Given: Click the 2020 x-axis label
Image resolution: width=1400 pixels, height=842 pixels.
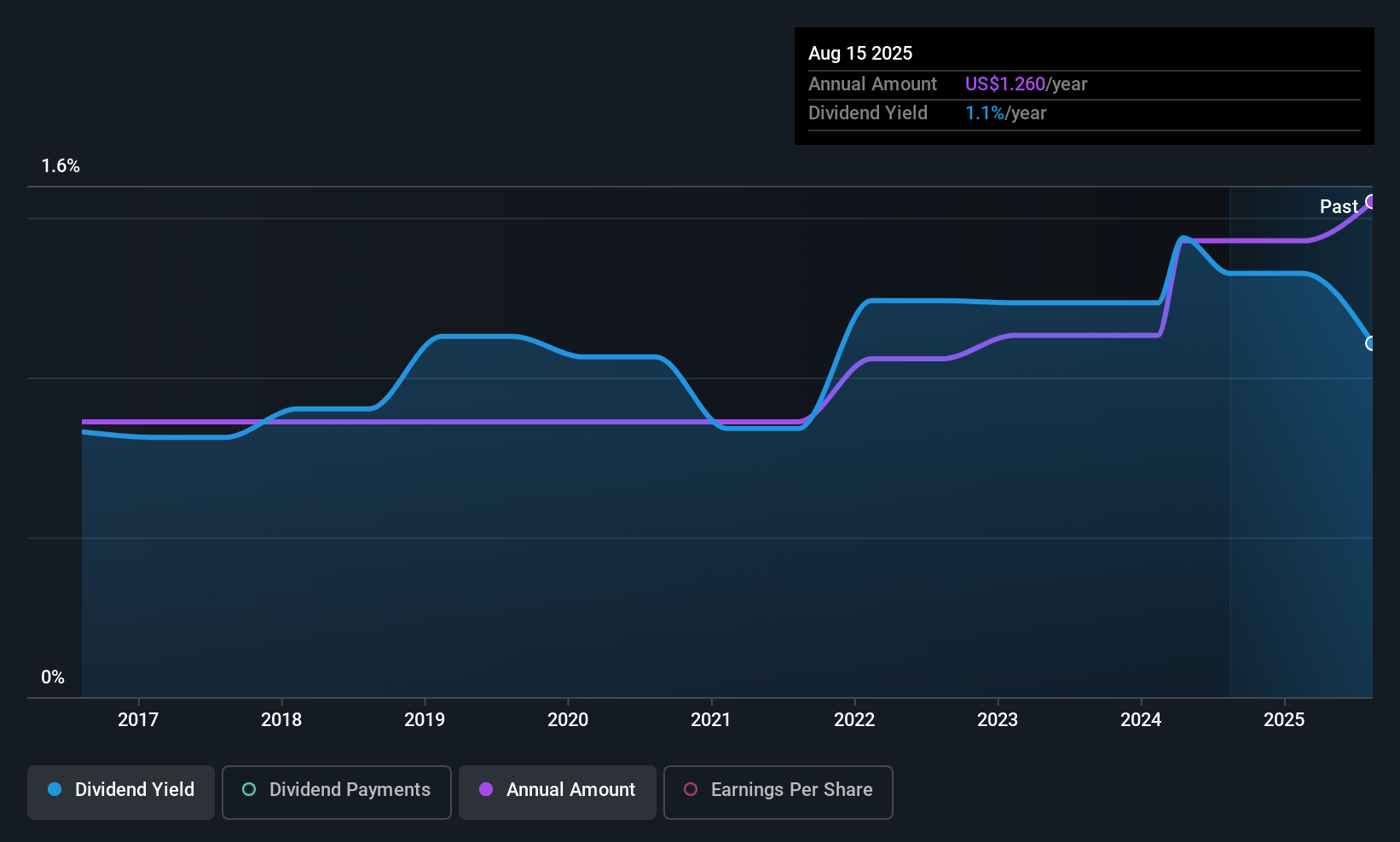Looking at the screenshot, I should [568, 720].
